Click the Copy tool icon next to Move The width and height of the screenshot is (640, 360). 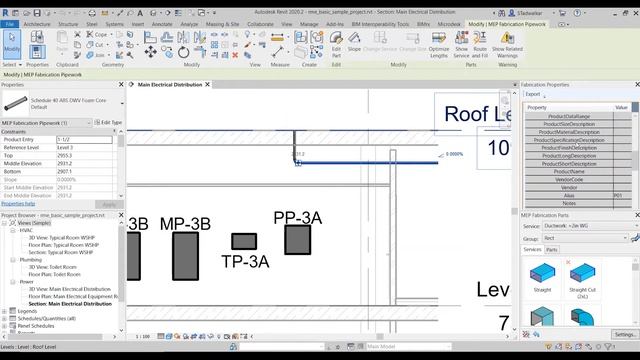point(167,52)
